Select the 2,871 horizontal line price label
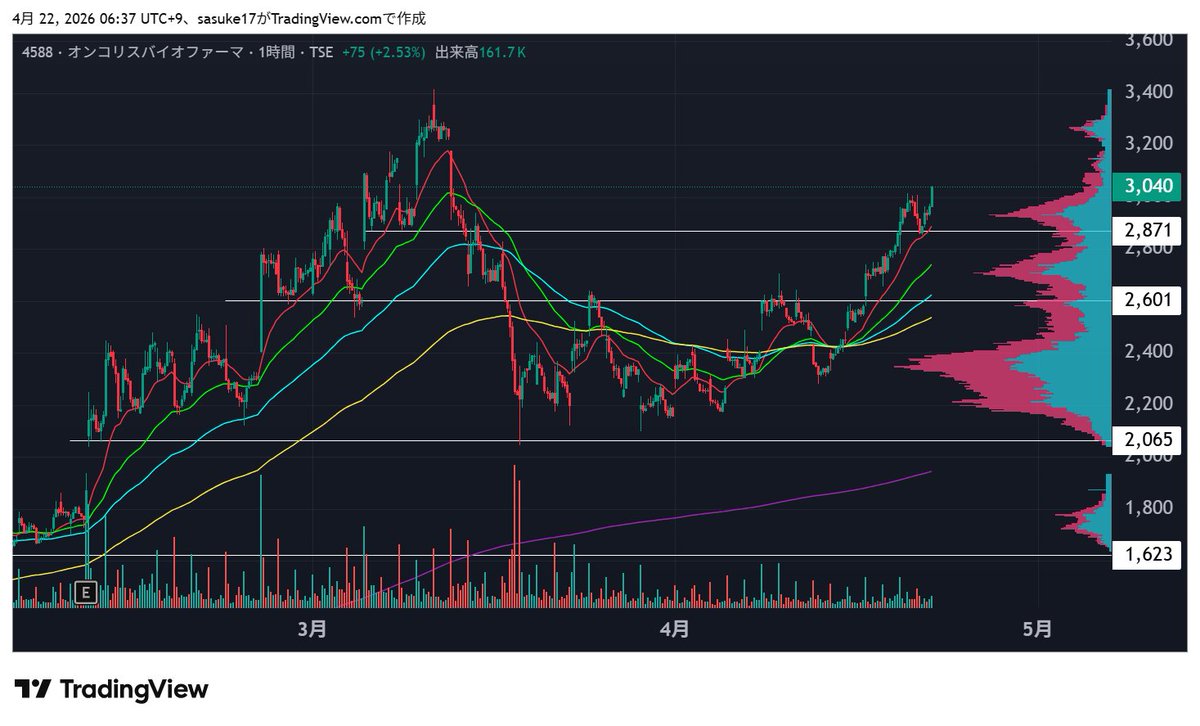This screenshot has height=726, width=1200. tap(1148, 231)
